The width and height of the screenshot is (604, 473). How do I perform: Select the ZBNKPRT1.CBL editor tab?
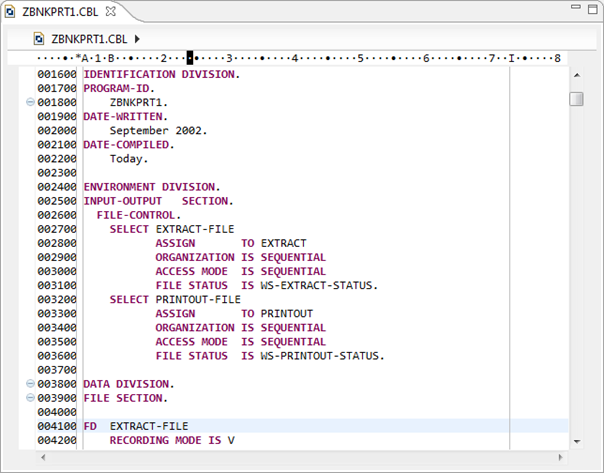pos(61,12)
